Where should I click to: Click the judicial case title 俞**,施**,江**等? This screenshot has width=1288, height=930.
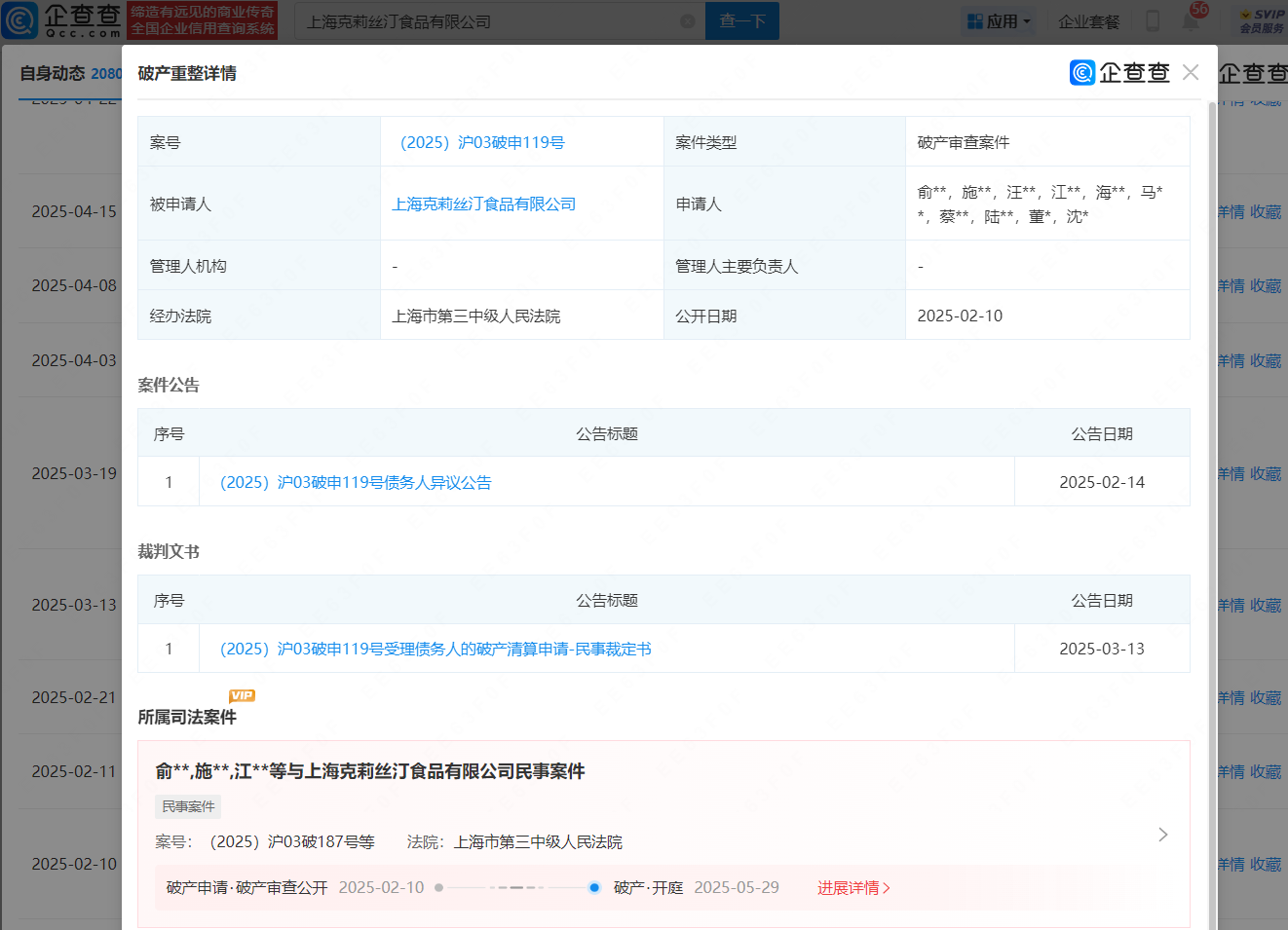pos(370,771)
